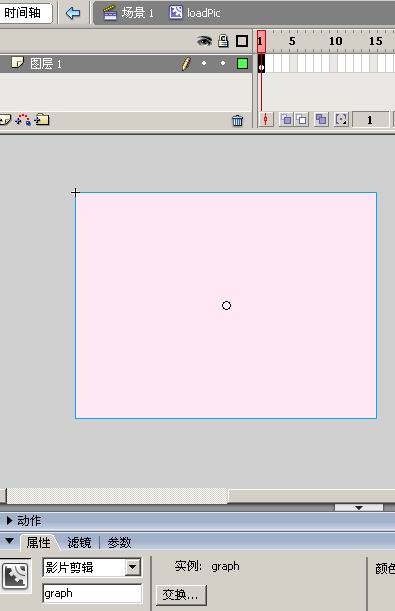Toggle outline color square for 图层 1

coord(242,63)
